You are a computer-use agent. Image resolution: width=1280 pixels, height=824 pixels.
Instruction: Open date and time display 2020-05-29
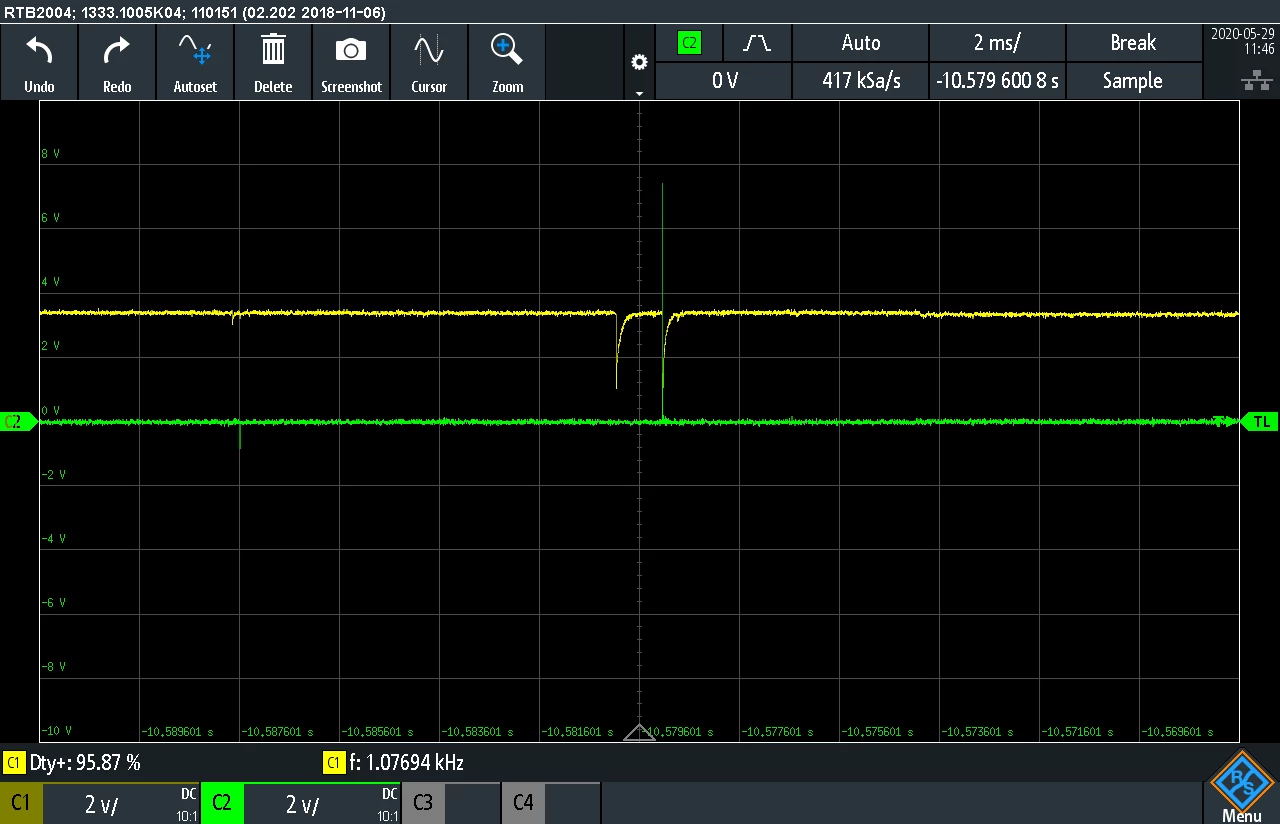[x=1241, y=40]
